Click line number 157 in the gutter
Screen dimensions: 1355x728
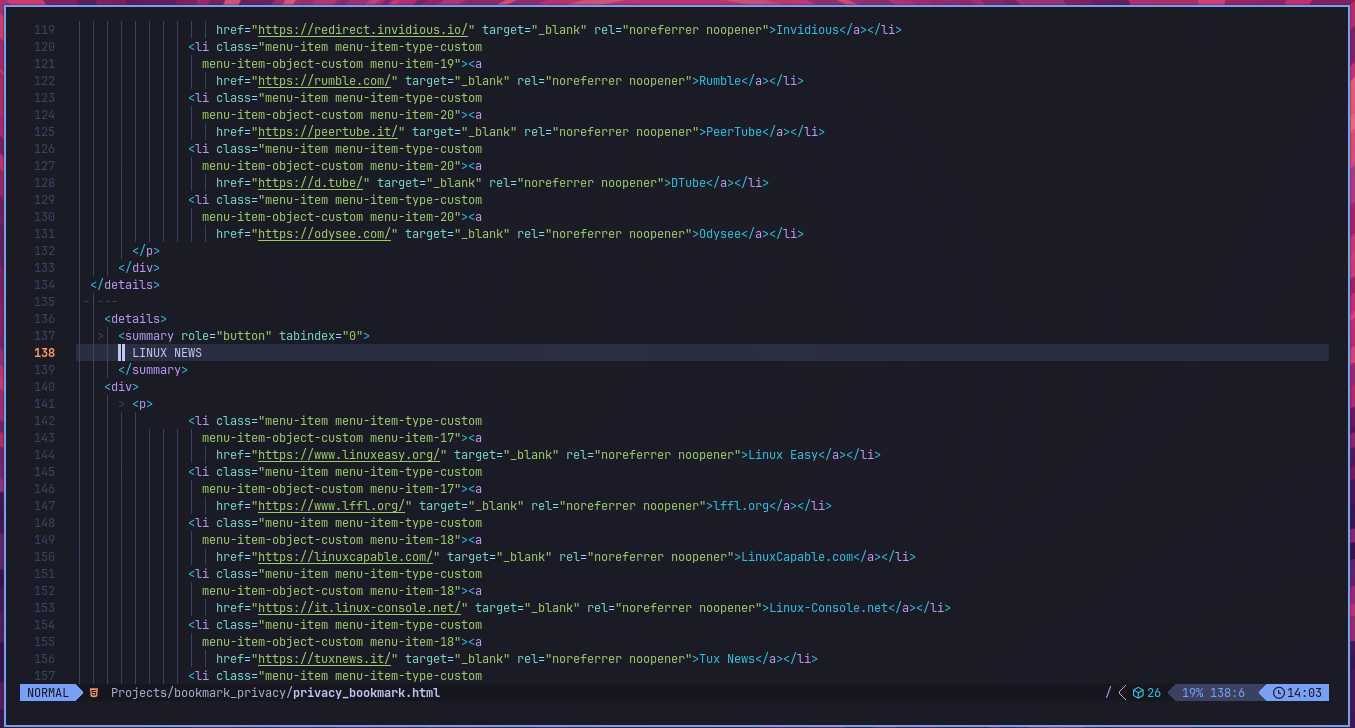[44, 676]
